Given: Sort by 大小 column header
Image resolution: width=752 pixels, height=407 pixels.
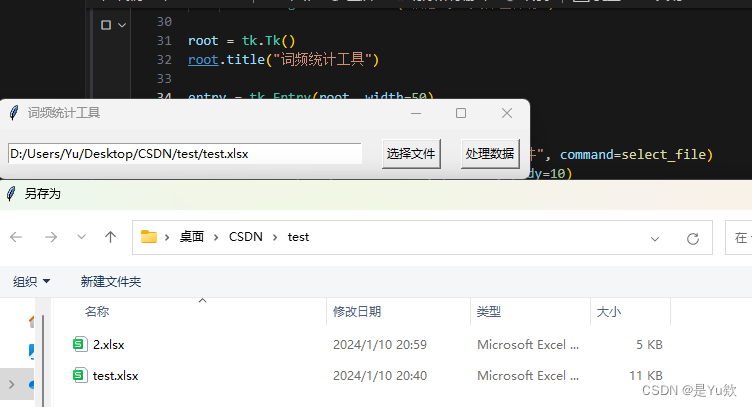Looking at the screenshot, I should coord(609,312).
